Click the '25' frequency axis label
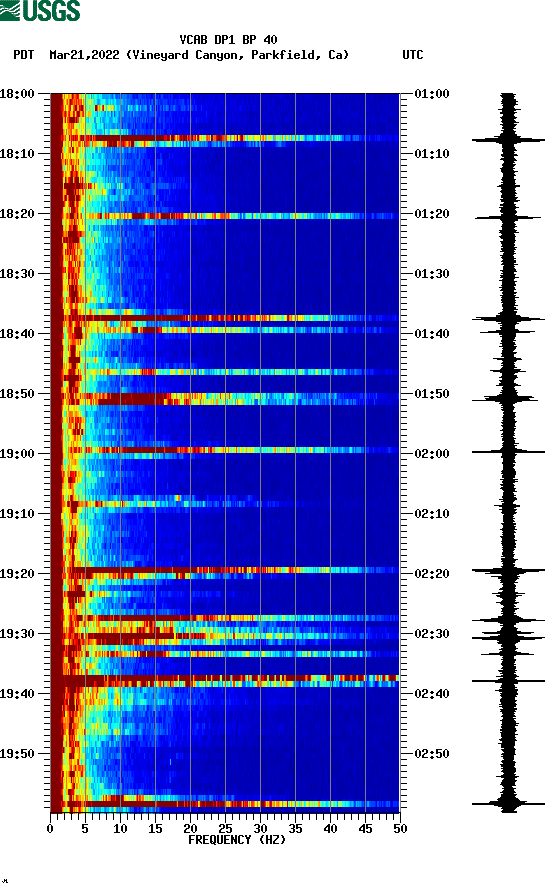The image size is (552, 892). (225, 829)
